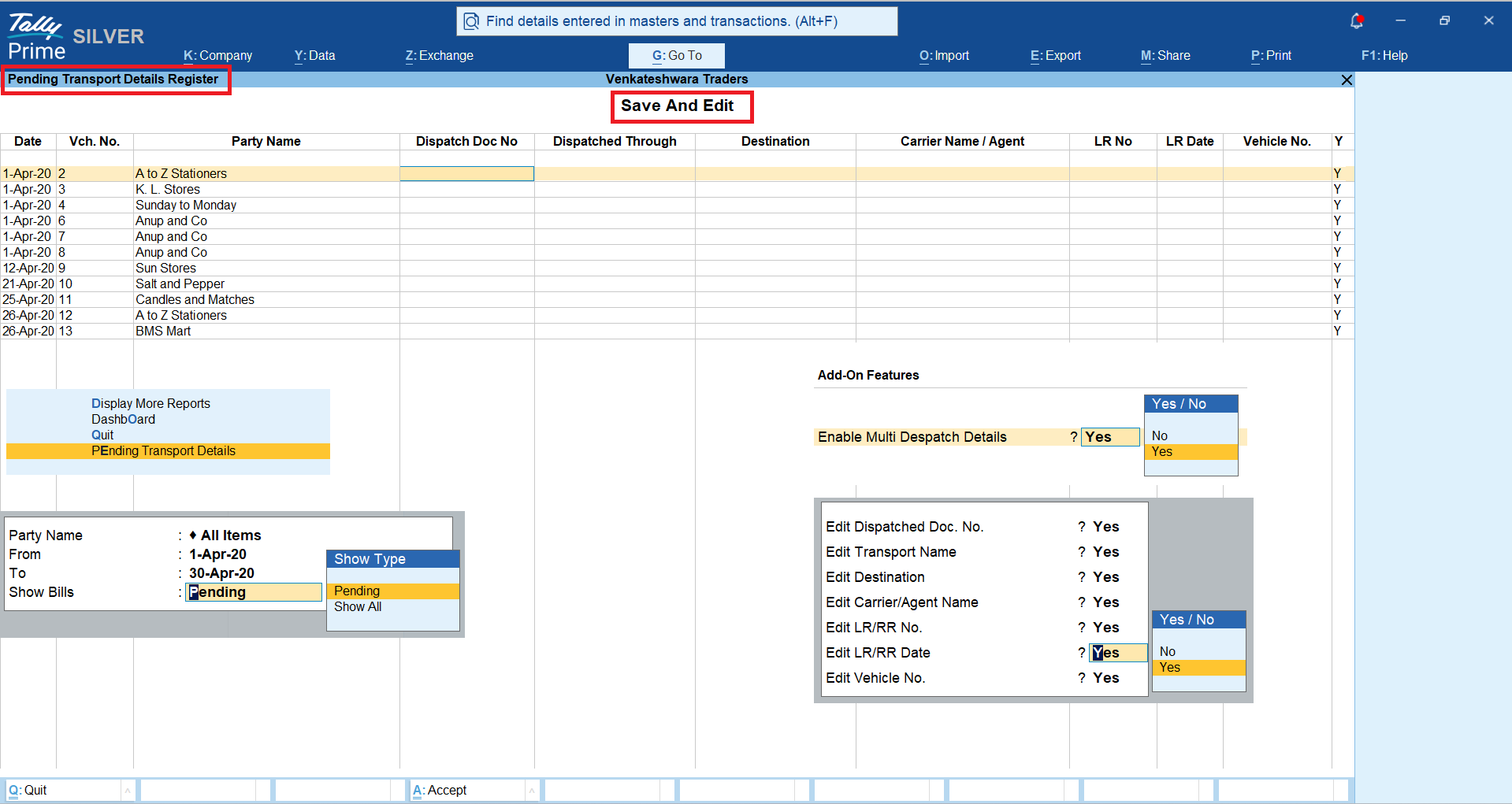The width and height of the screenshot is (1512, 804).
Task: Click the LR Date column header
Action: pos(1190,142)
